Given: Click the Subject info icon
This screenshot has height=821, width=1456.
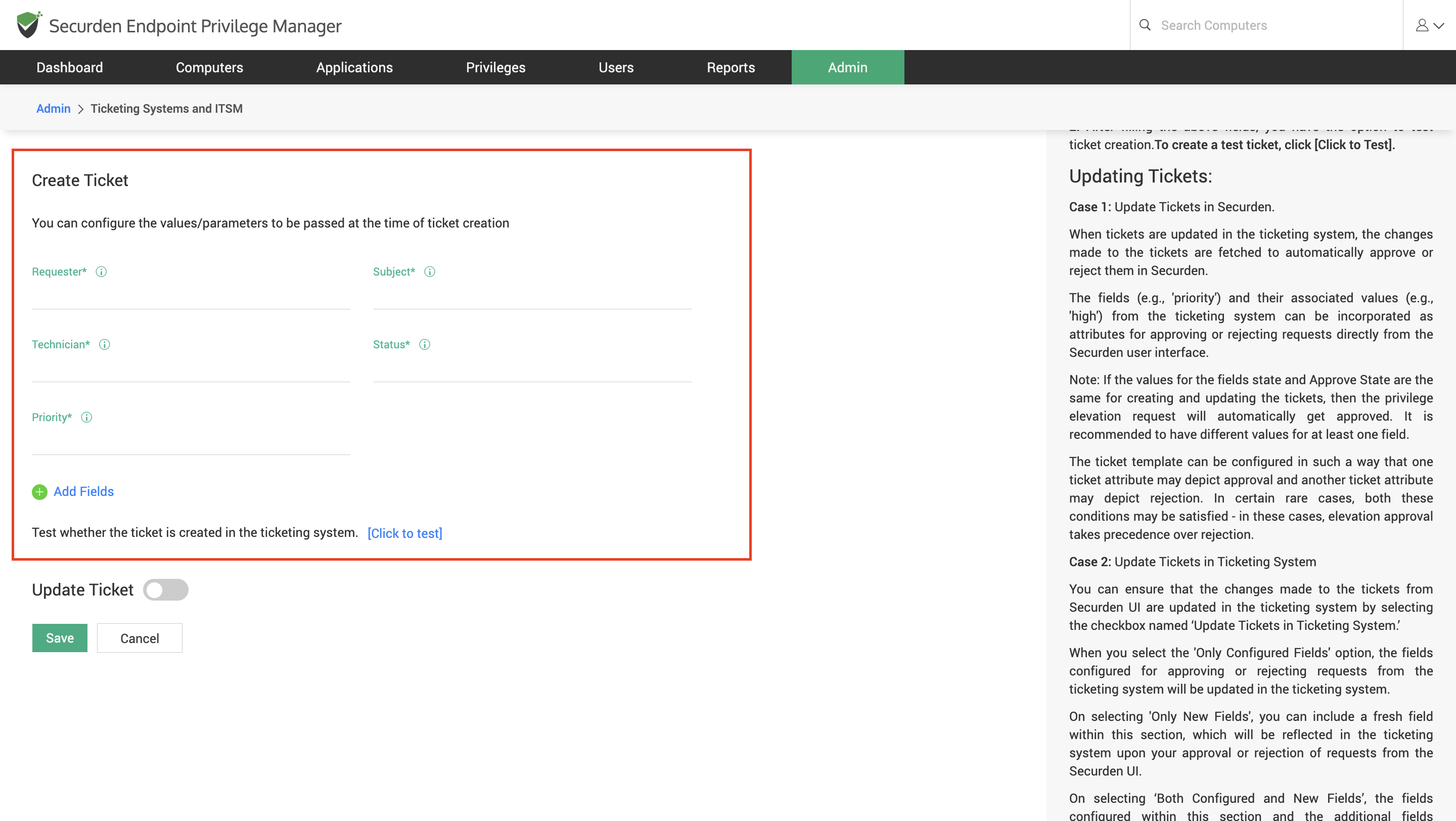Looking at the screenshot, I should click(x=430, y=272).
